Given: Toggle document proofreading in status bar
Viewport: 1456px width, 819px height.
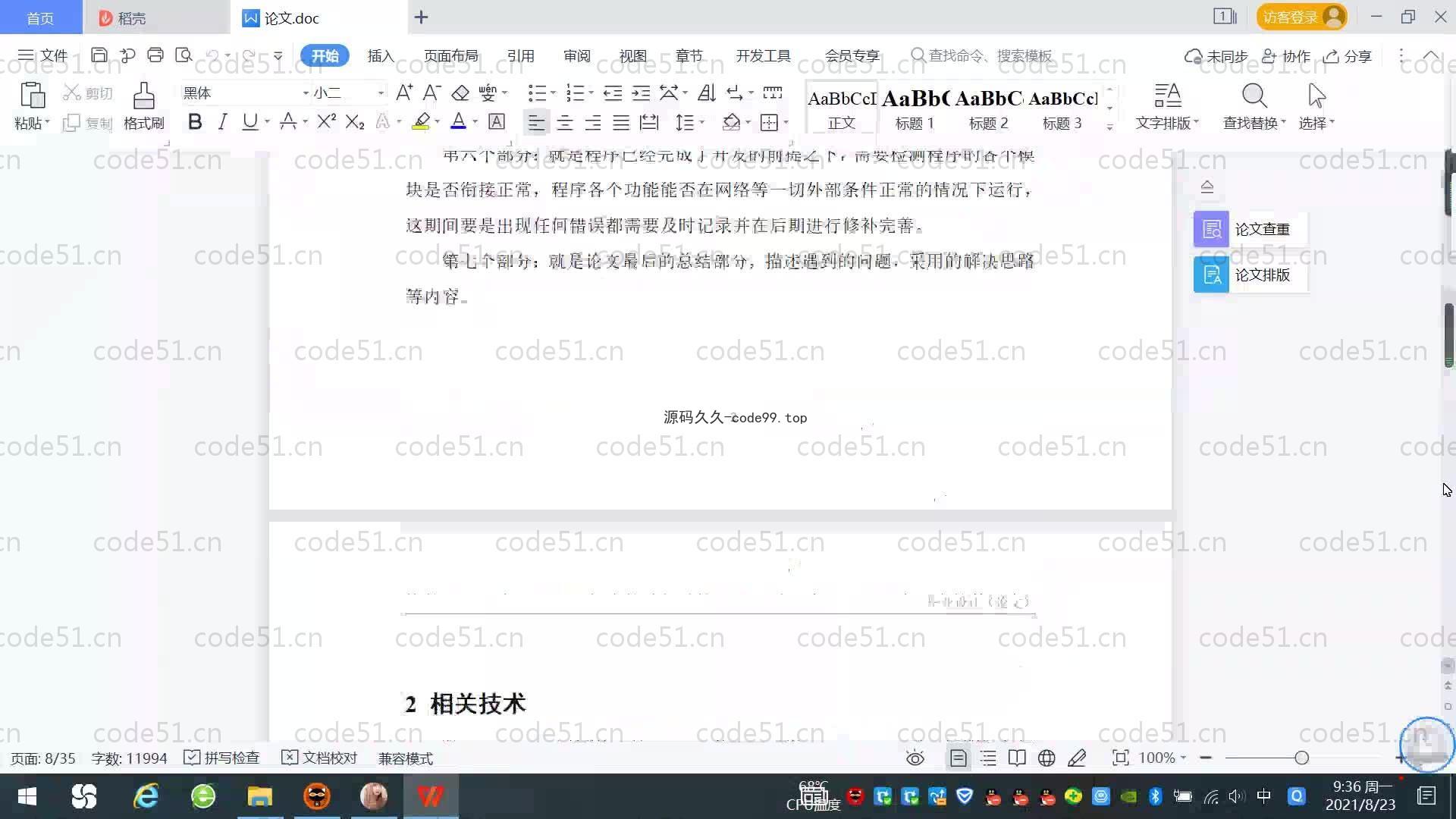Looking at the screenshot, I should pos(319,758).
